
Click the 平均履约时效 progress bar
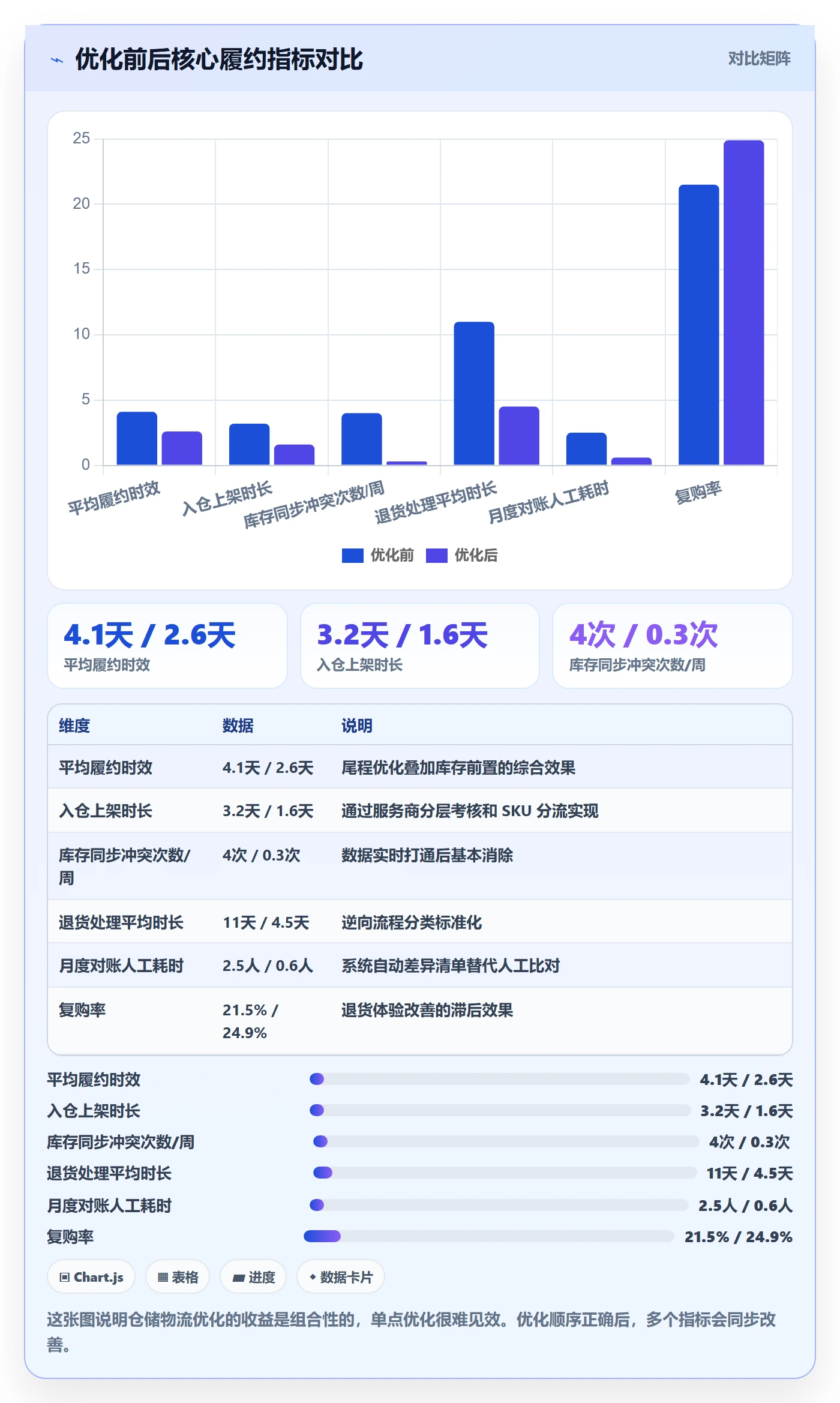pyautogui.click(x=499, y=1079)
